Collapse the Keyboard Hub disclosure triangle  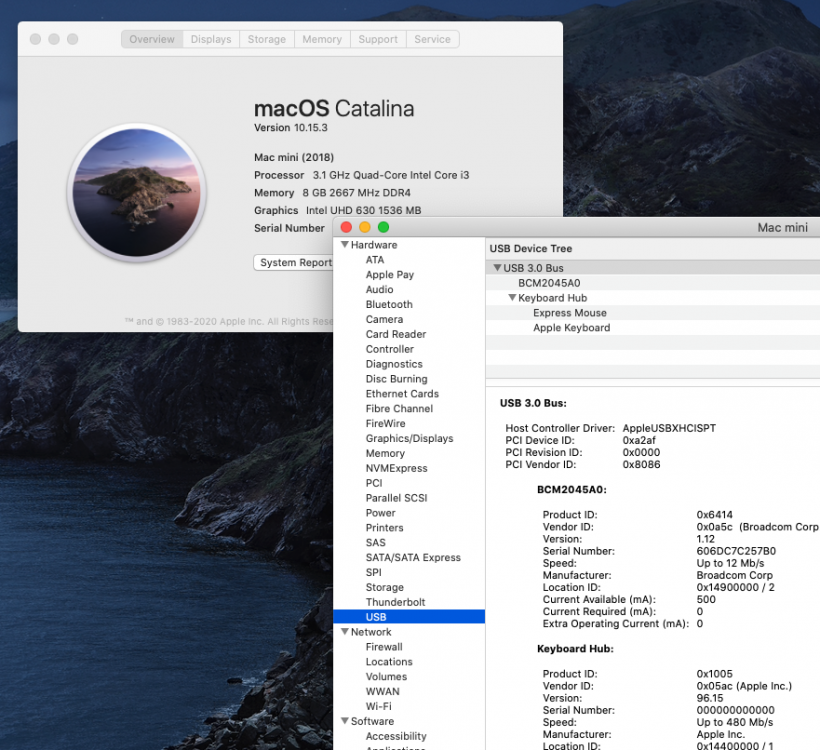pos(512,297)
